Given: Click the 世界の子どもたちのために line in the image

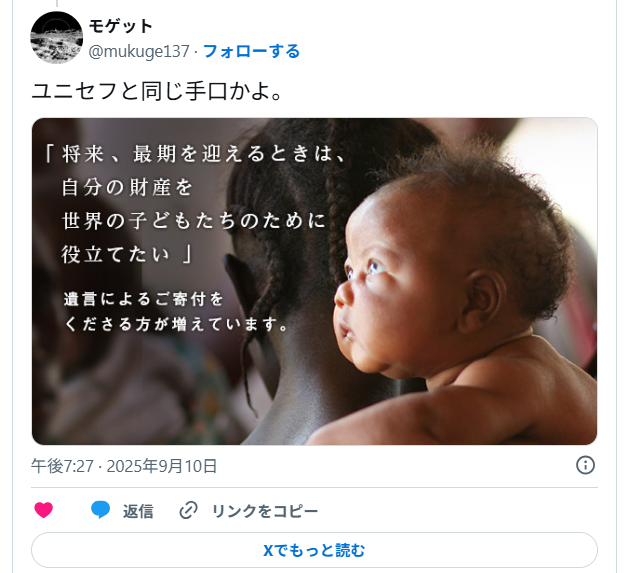Looking at the screenshot, I should [x=193, y=221].
